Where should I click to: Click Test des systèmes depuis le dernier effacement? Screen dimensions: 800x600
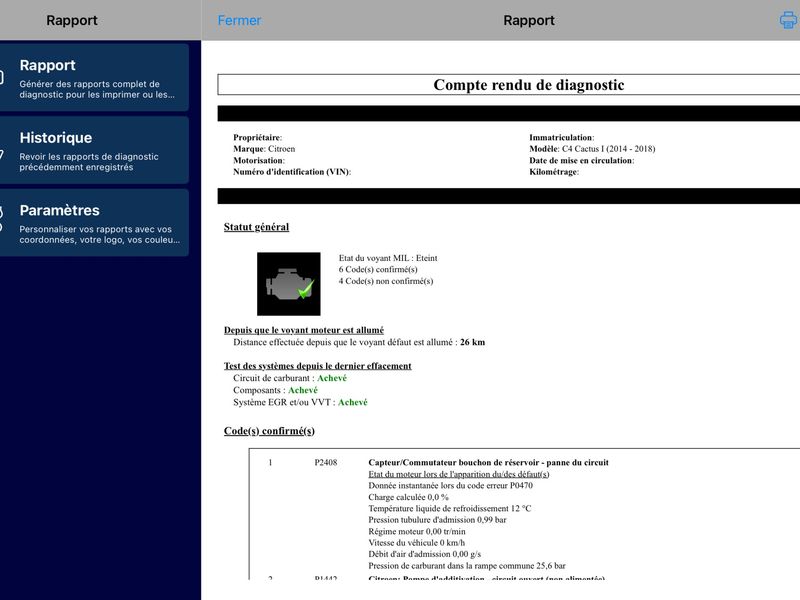pyautogui.click(x=317, y=366)
